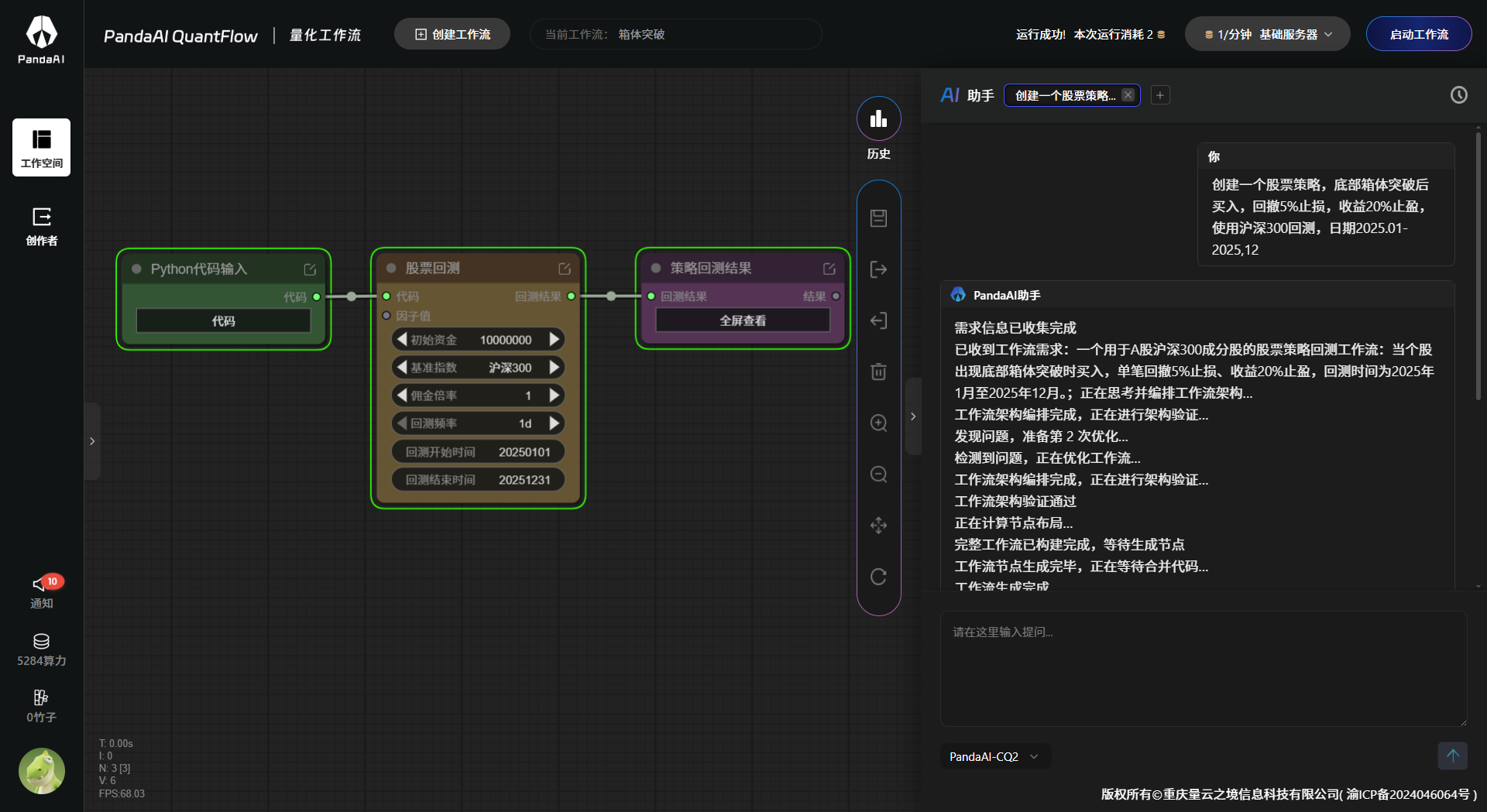Click the 代码 button in Python node
The height and width of the screenshot is (812, 1487).
224,320
